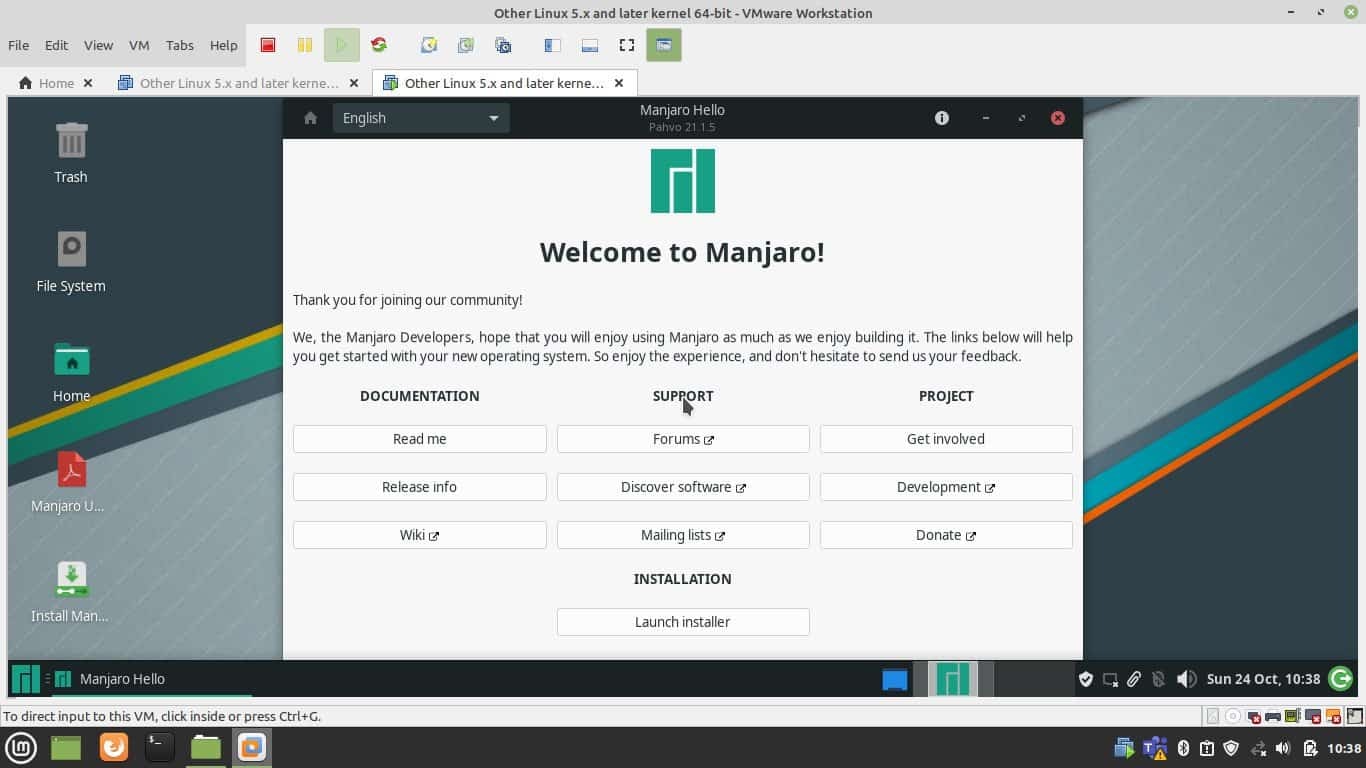Open the Help menu
Viewport: 1366px width, 768px height.
[223, 45]
